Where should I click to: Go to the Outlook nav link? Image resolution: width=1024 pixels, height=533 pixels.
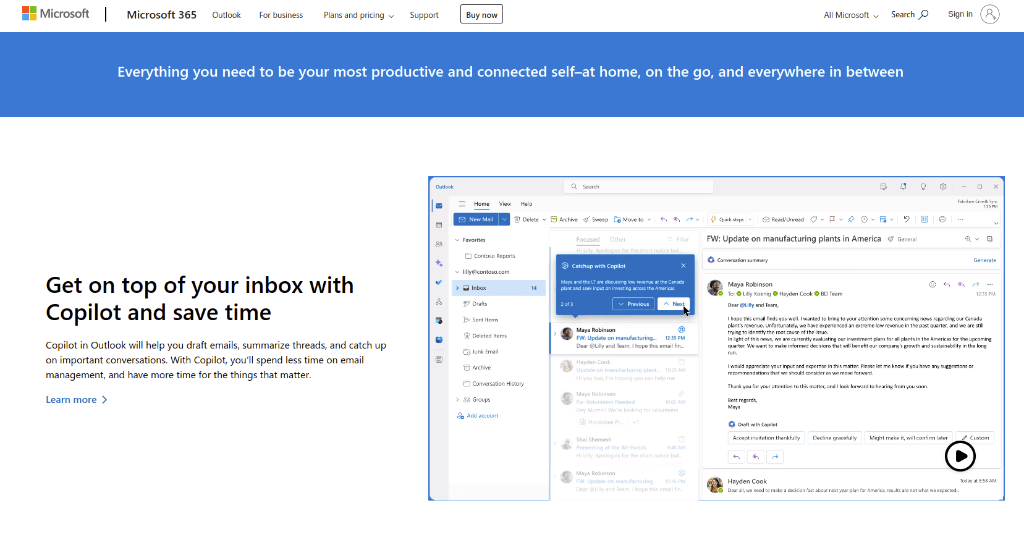[226, 15]
